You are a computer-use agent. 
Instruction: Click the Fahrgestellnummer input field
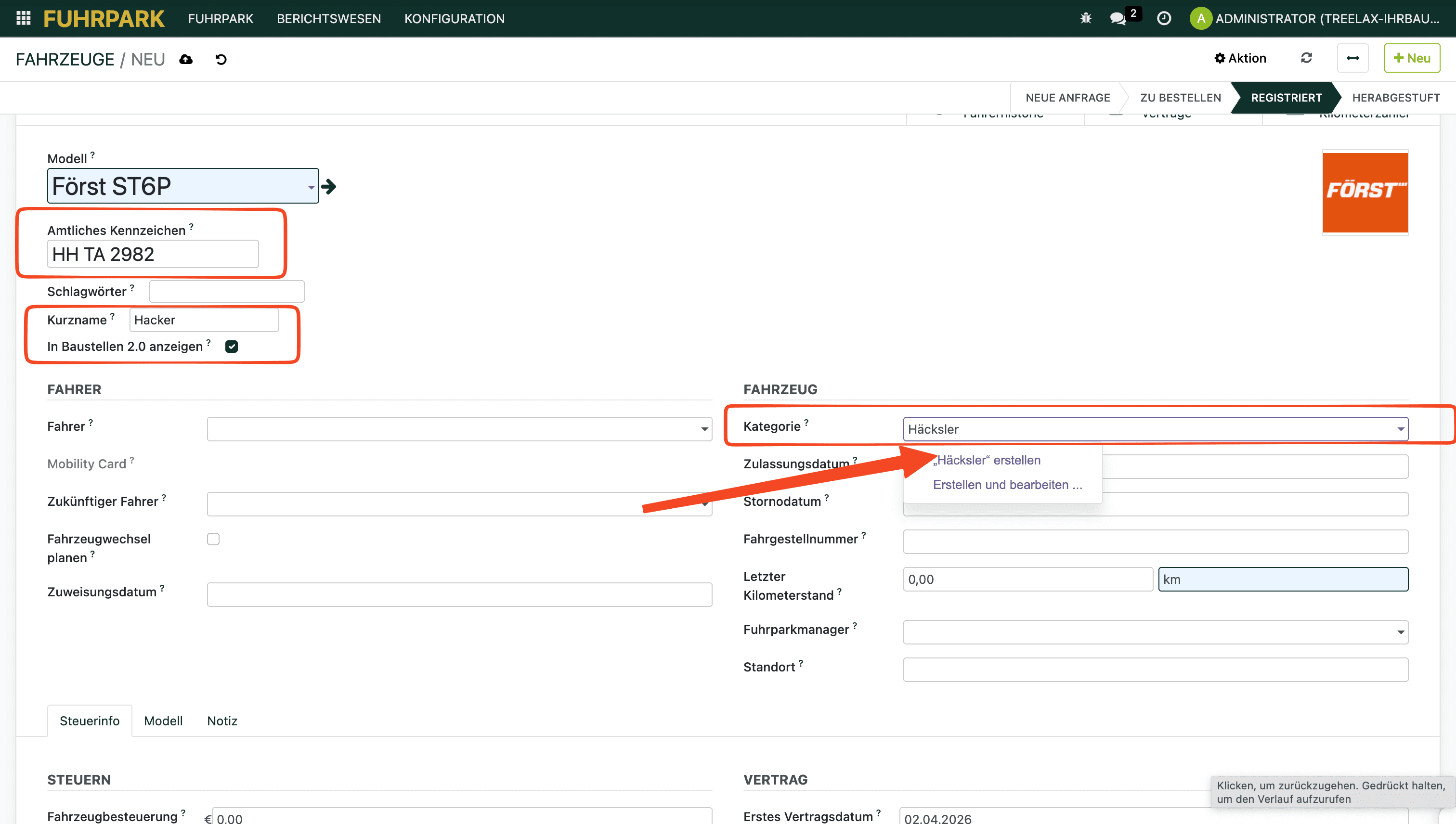[x=1155, y=541]
